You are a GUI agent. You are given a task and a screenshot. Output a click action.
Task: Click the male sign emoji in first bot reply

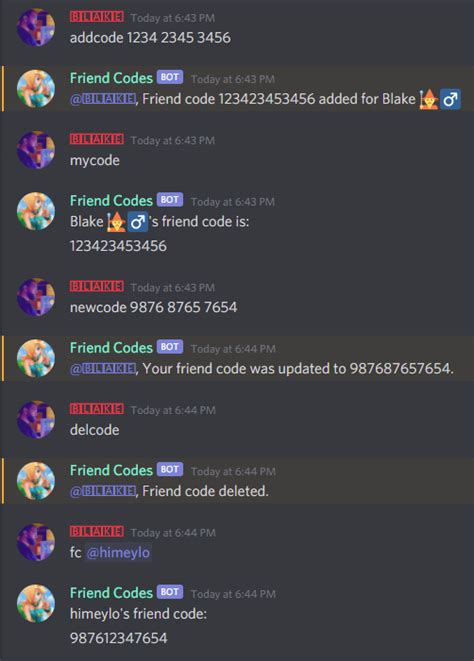coord(450,99)
